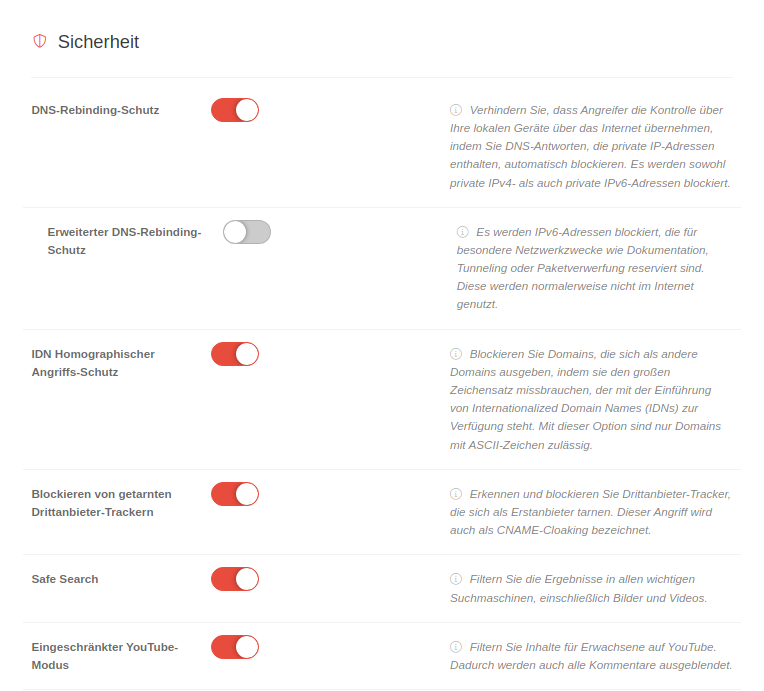Click the Safe Search setting label
Screen dimensions: 764x691
[x=65, y=579]
